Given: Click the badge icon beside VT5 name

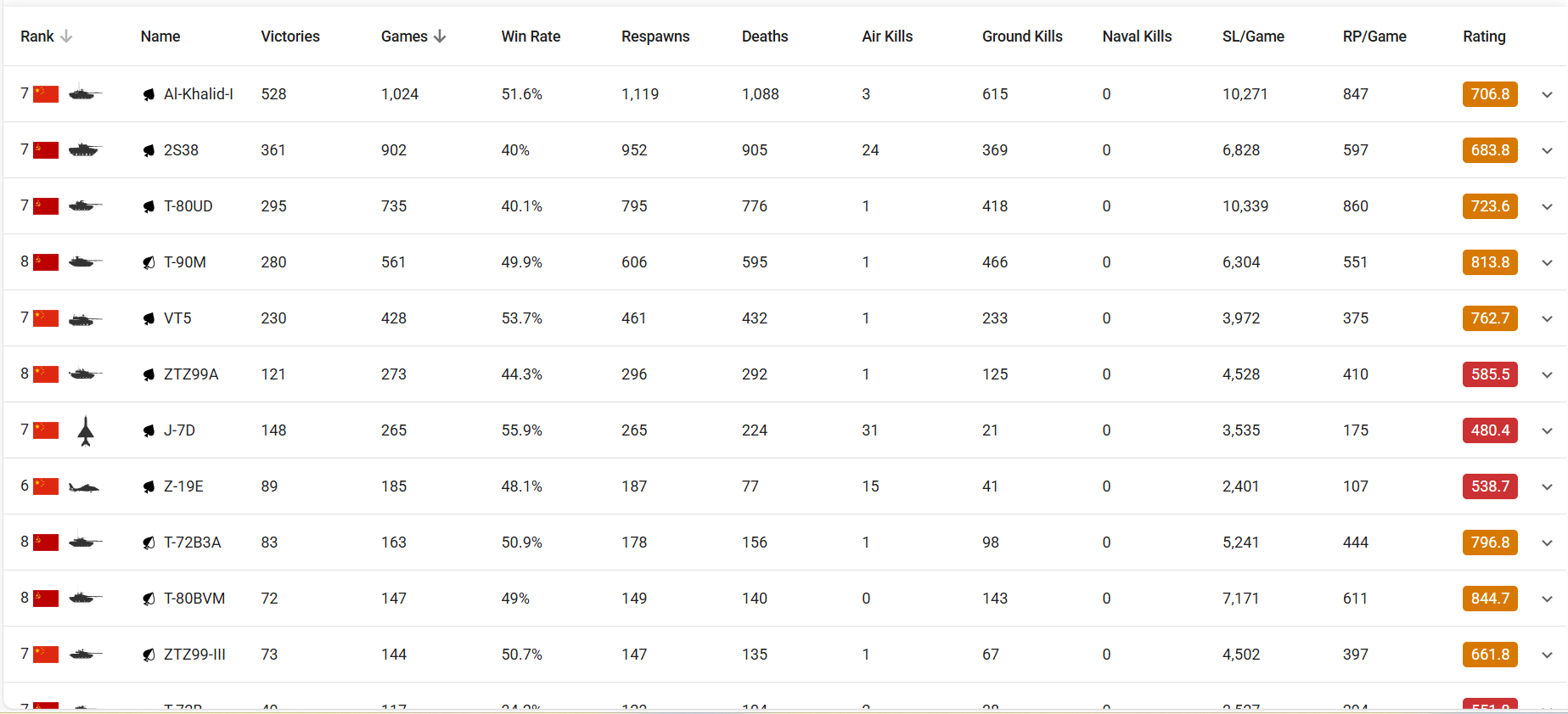Looking at the screenshot, I should [x=149, y=318].
